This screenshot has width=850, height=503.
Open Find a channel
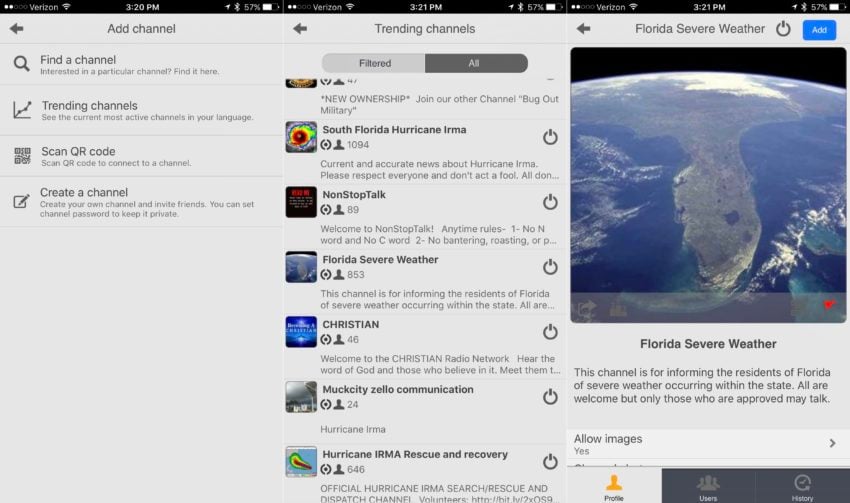point(141,64)
